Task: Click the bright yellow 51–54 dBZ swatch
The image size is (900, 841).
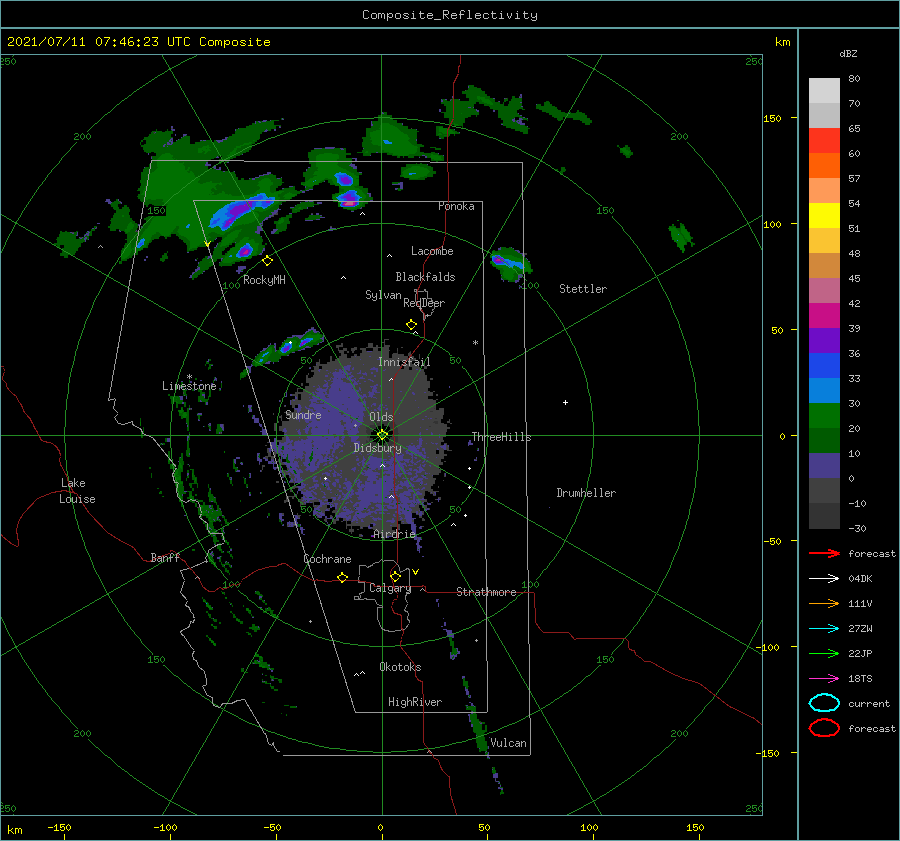Action: tap(824, 216)
